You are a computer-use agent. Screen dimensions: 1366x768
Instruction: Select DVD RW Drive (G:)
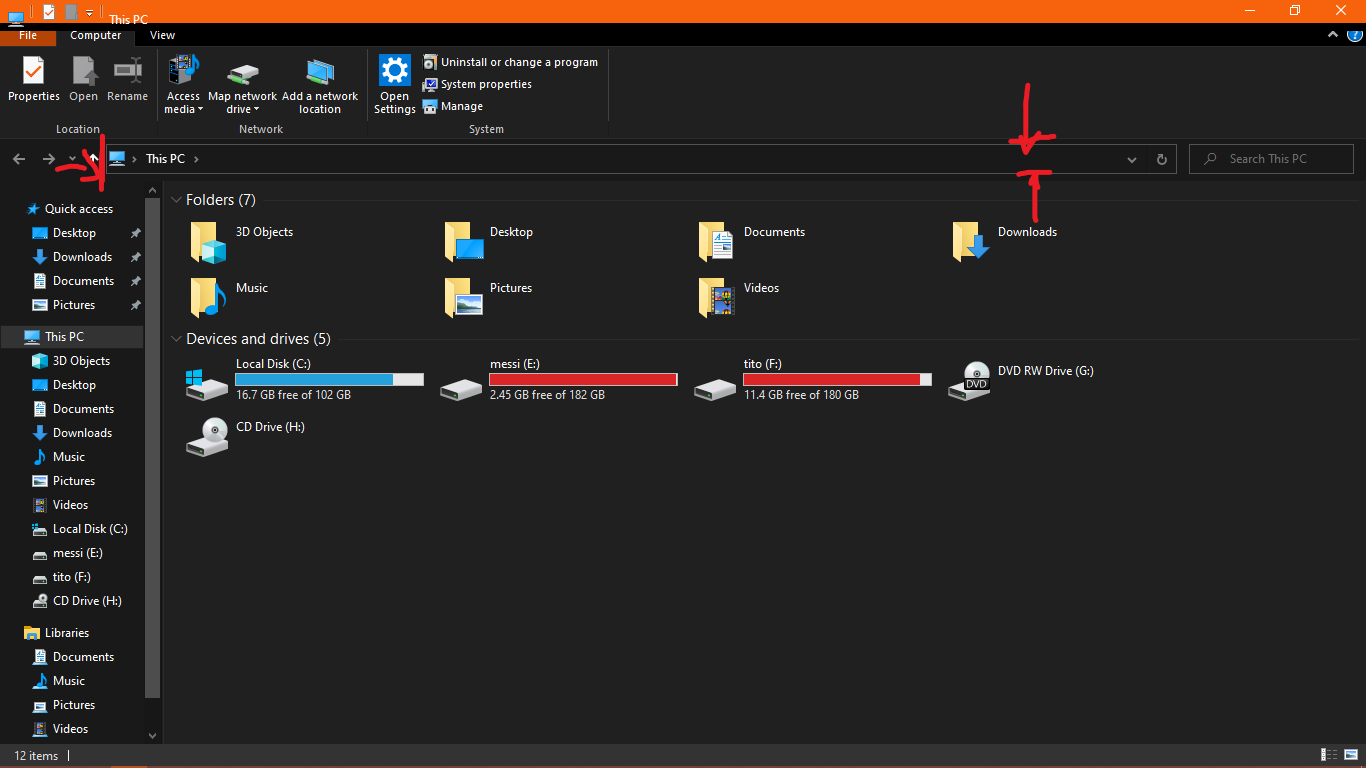1021,380
